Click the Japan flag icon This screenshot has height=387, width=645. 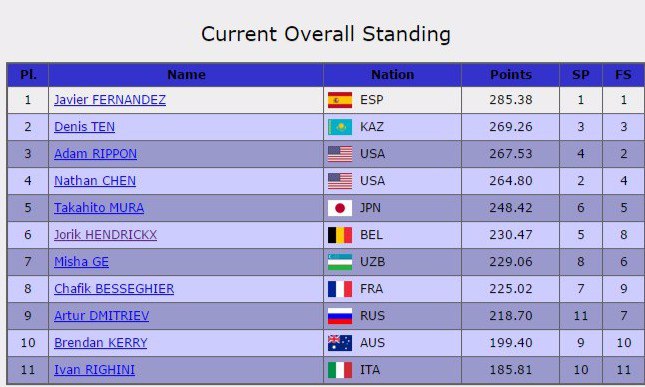(x=340, y=208)
